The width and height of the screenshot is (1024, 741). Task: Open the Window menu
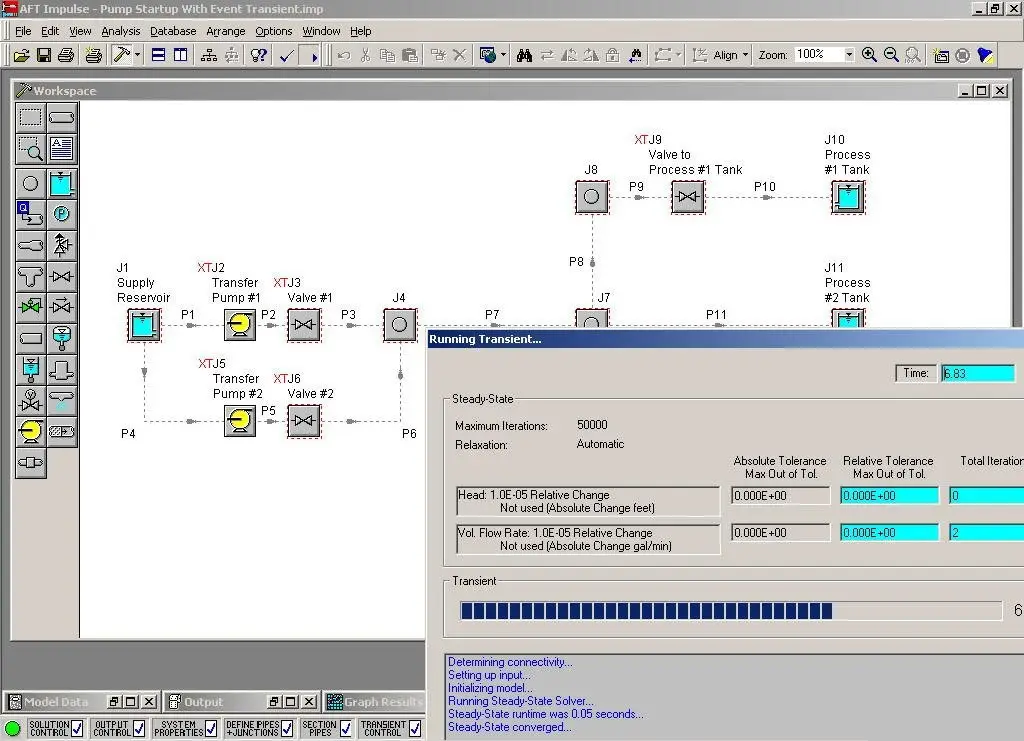[x=321, y=31]
